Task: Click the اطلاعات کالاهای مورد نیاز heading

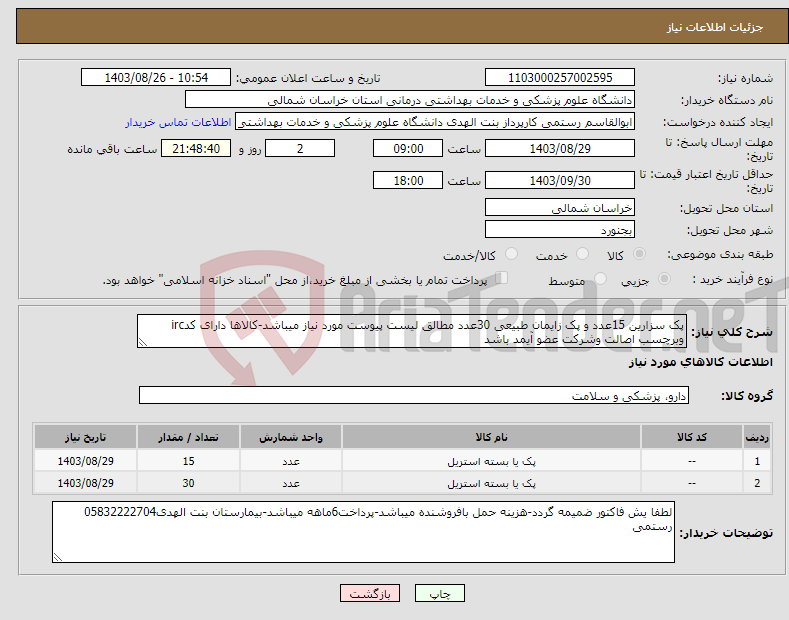Action: tap(700, 362)
